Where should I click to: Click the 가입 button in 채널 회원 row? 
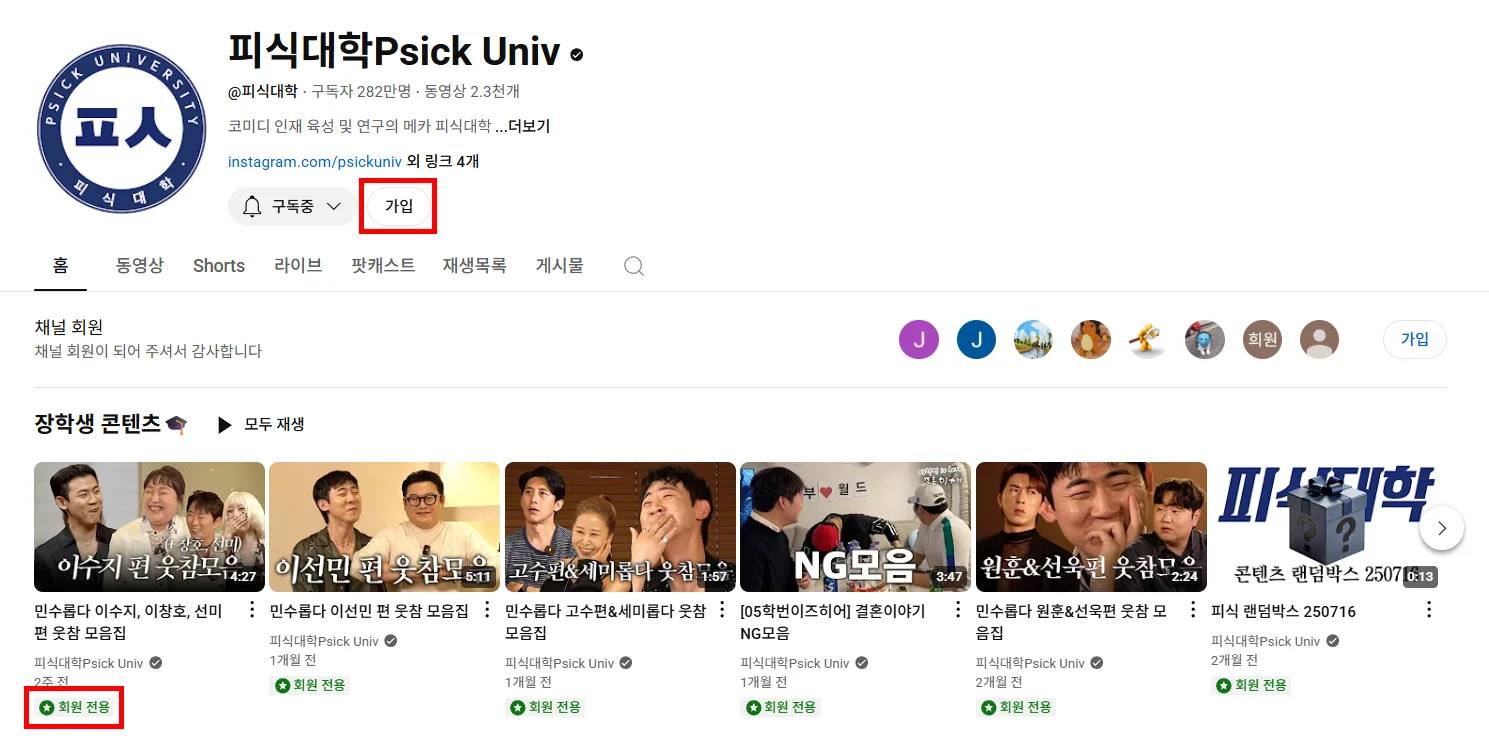tap(1415, 340)
